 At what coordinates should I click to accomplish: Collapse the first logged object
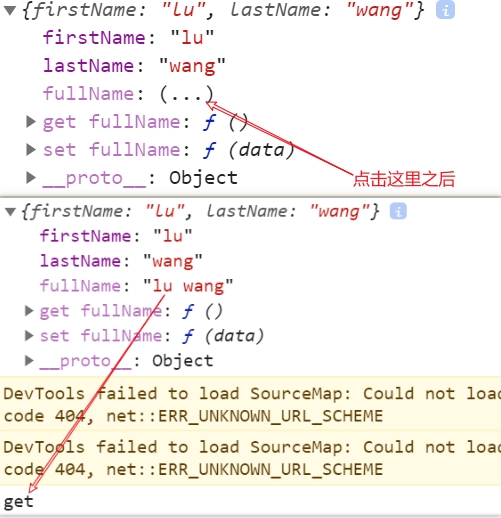point(10,10)
